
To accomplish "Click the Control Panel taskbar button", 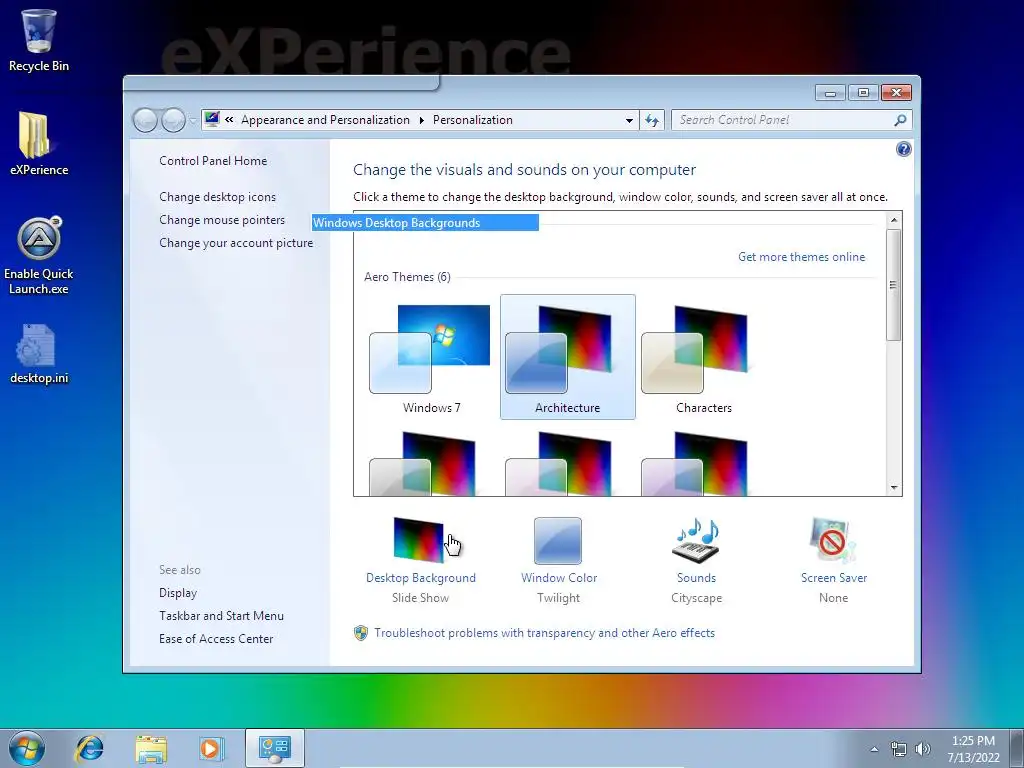I will pyautogui.click(x=274, y=748).
